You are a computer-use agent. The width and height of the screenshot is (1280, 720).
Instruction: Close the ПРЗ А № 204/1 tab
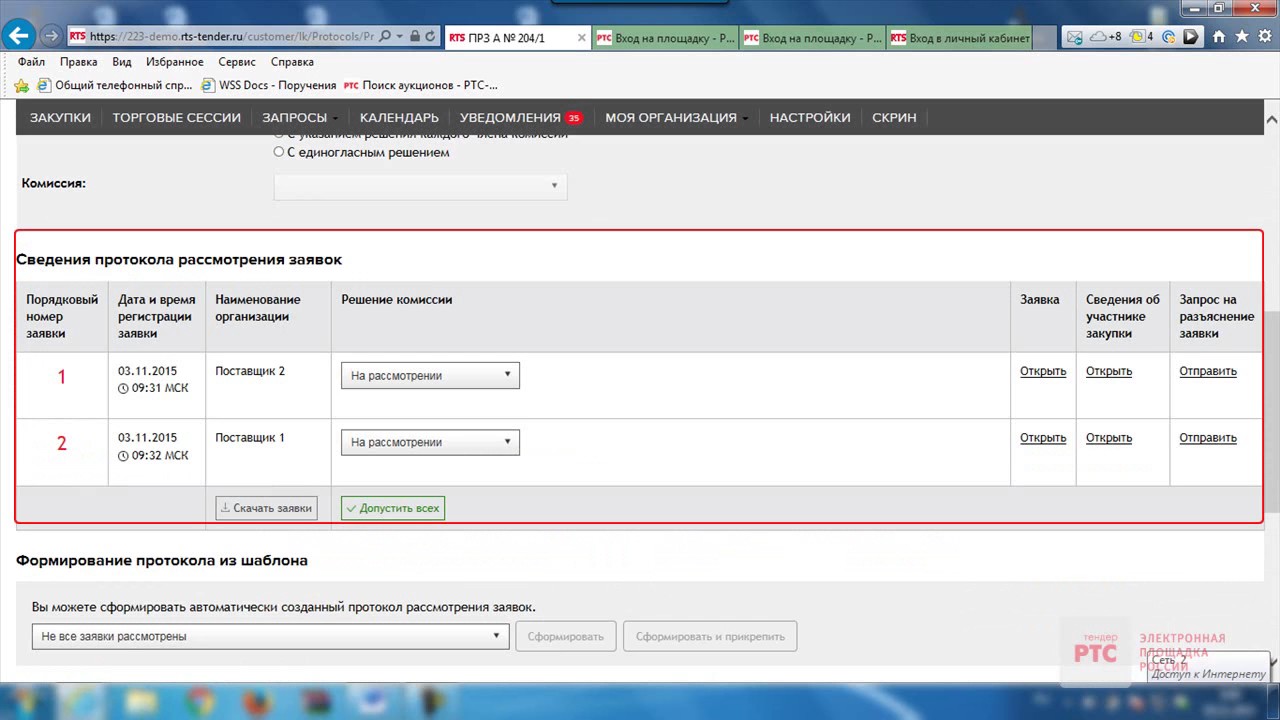[581, 38]
